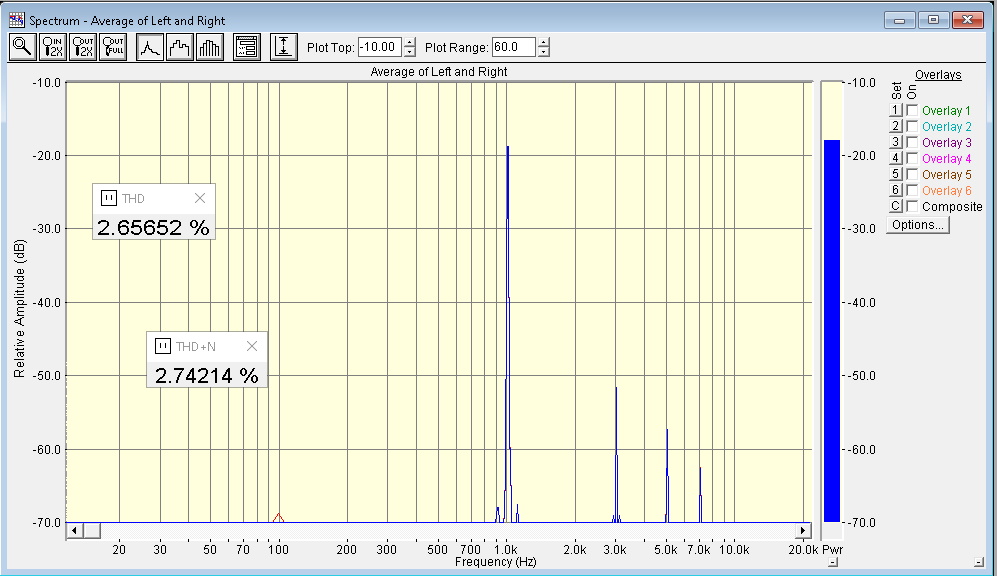This screenshot has width=997, height=576.
Task: Select the line graph plot style
Action: tap(150, 47)
